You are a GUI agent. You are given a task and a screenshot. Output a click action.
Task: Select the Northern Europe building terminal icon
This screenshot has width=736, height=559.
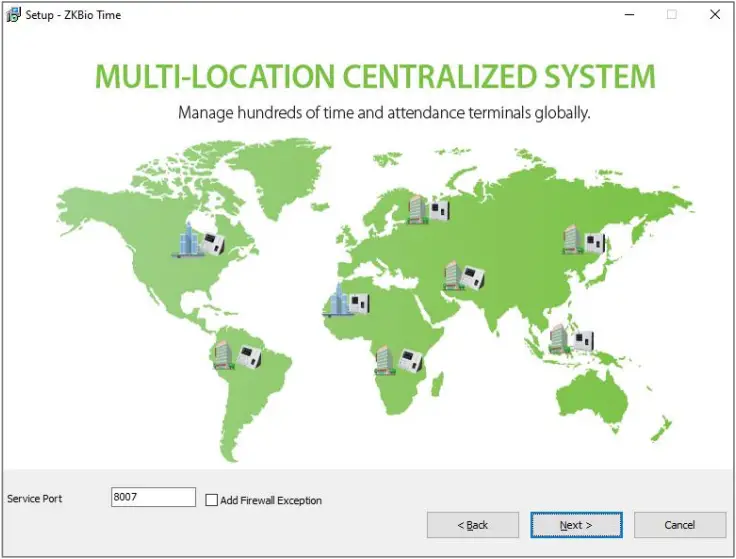tap(429, 209)
